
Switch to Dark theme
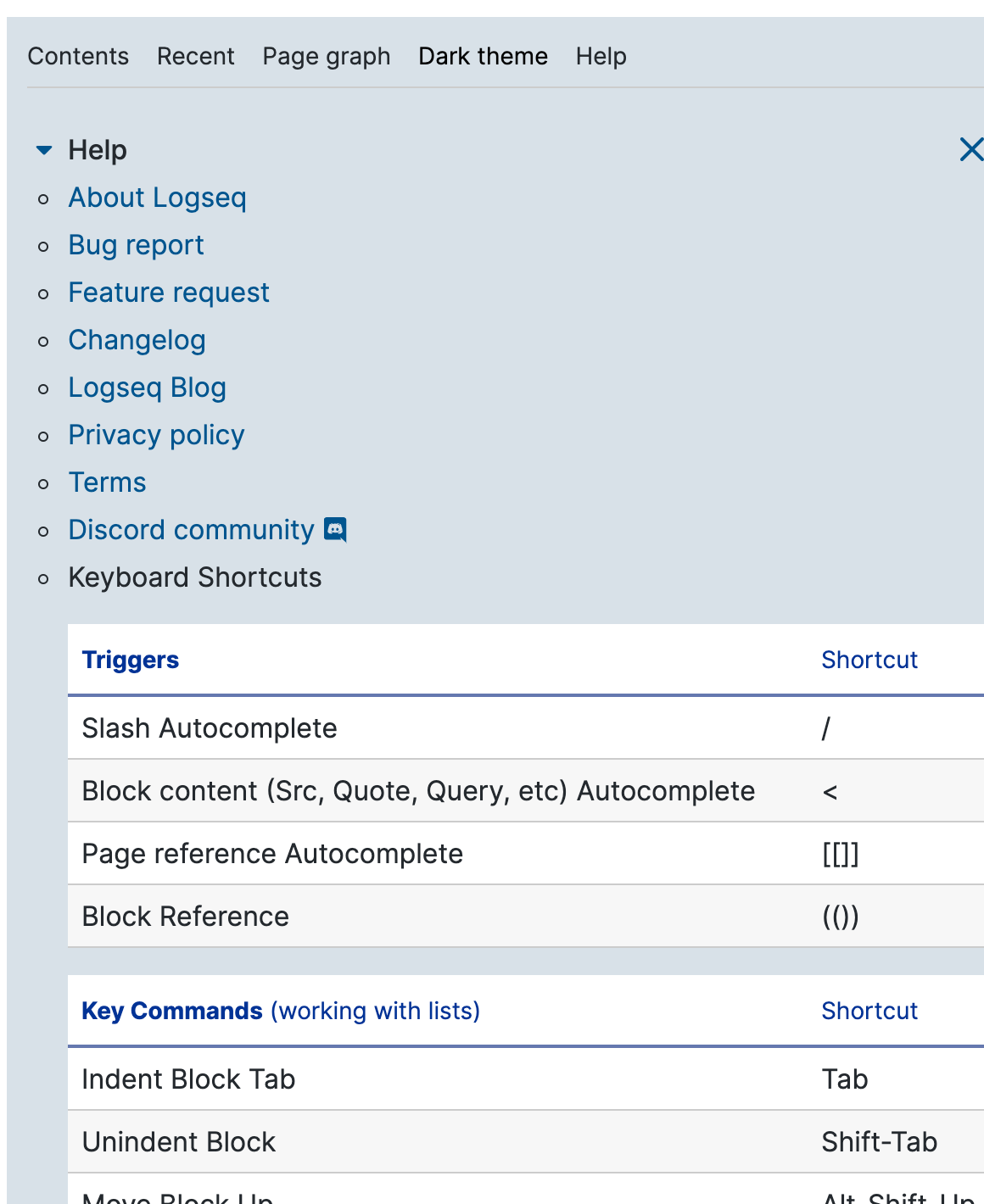click(483, 56)
